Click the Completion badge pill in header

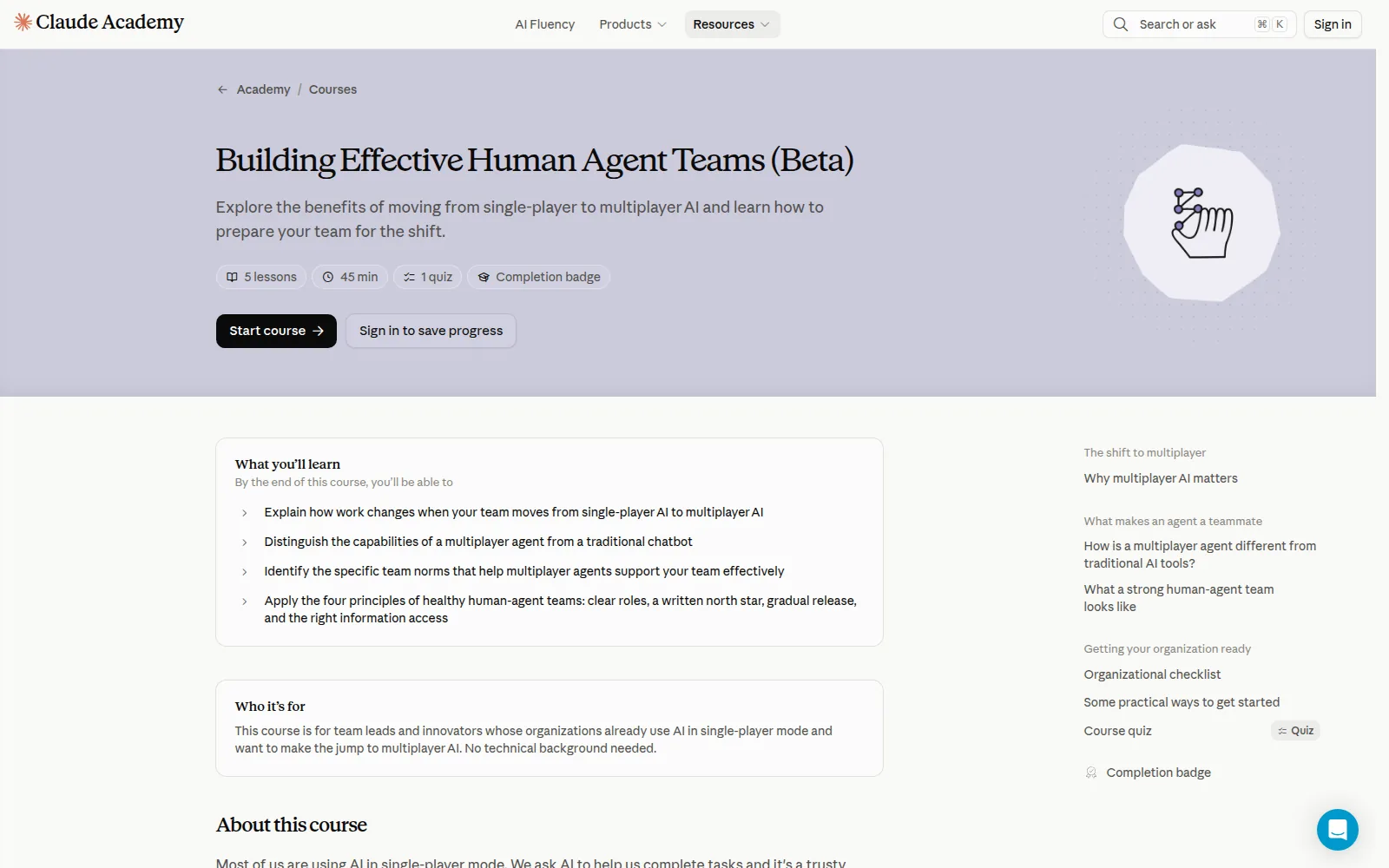pos(539,277)
